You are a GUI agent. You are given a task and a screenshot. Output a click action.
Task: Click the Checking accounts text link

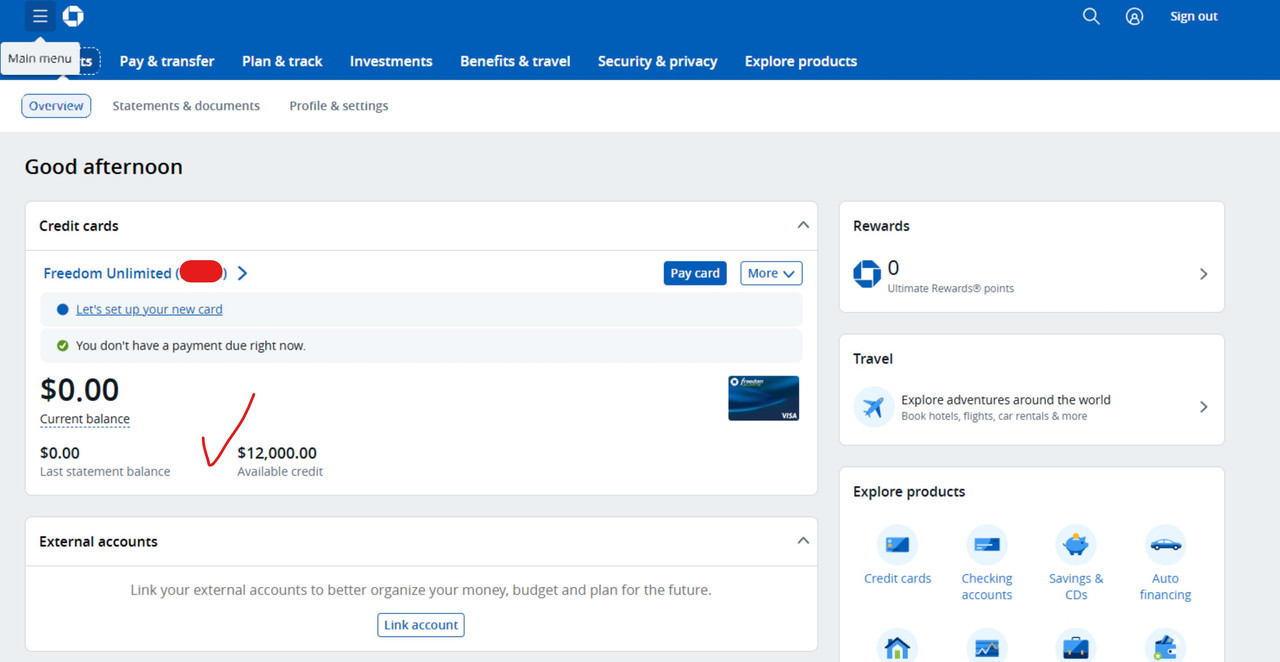tap(987, 587)
